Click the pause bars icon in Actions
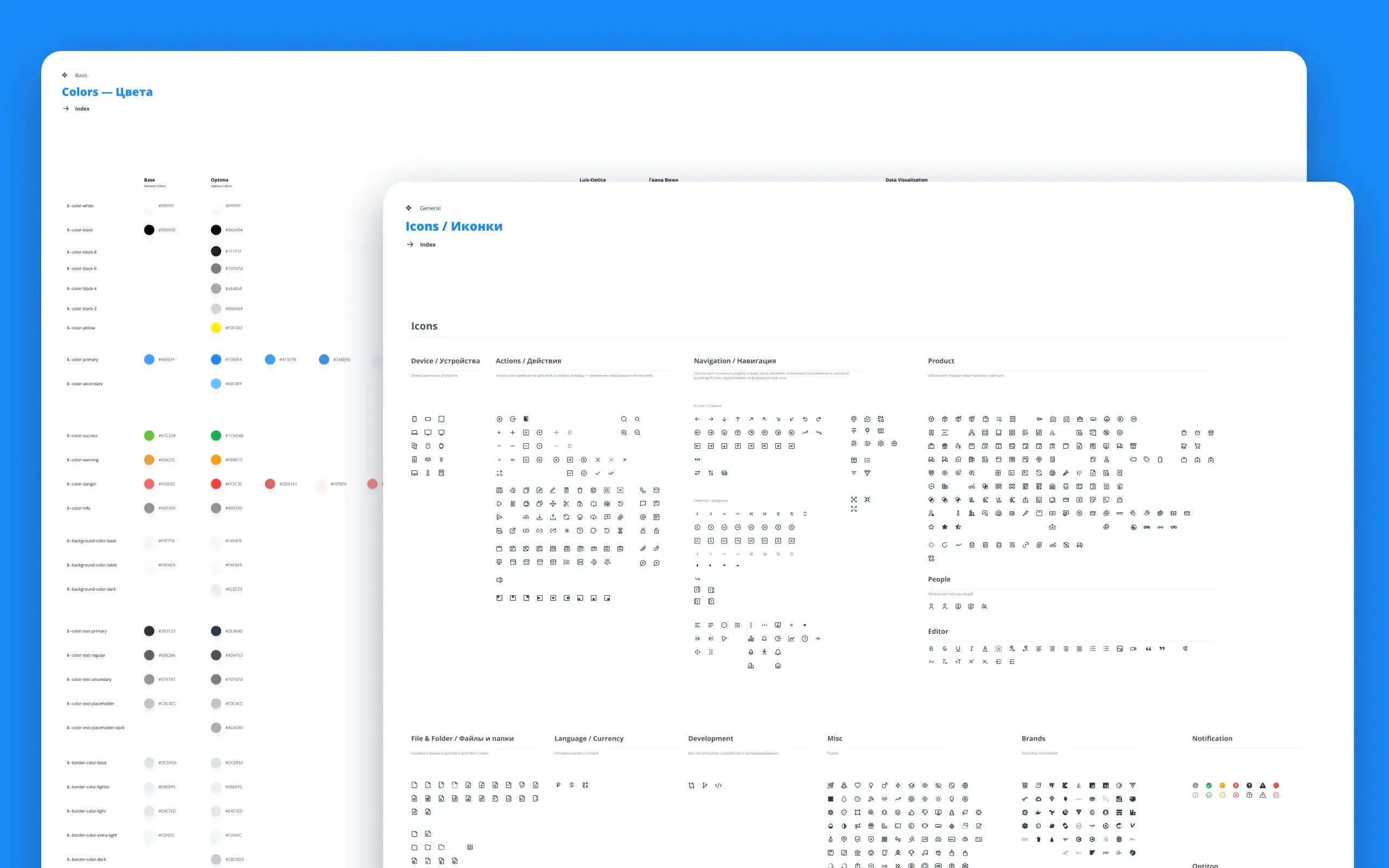This screenshot has height=868, width=1389. click(x=513, y=504)
